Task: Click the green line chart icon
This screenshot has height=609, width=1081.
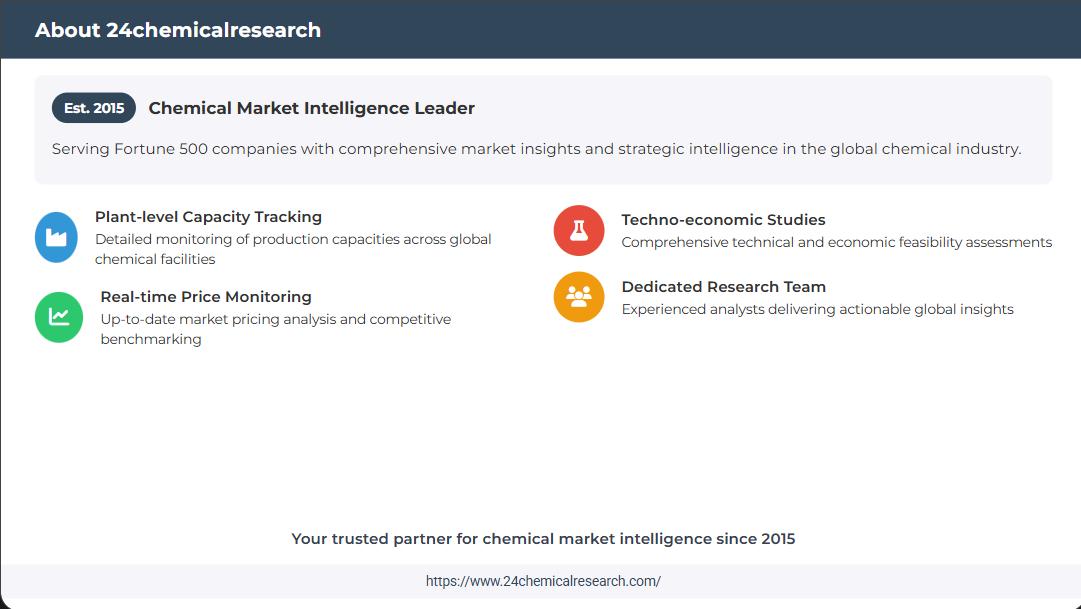Action: (59, 317)
